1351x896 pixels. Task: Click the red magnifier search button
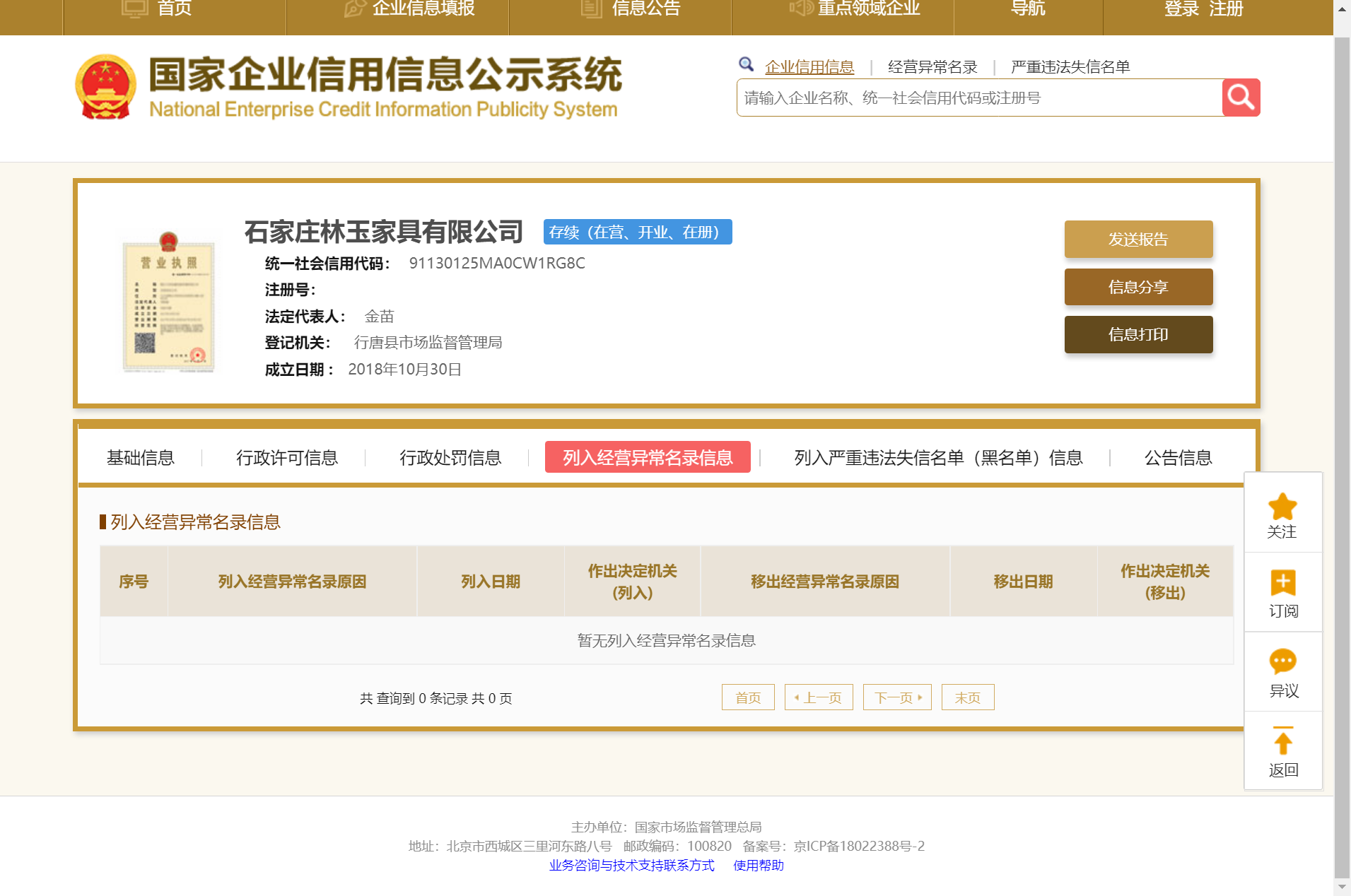[x=1241, y=98]
